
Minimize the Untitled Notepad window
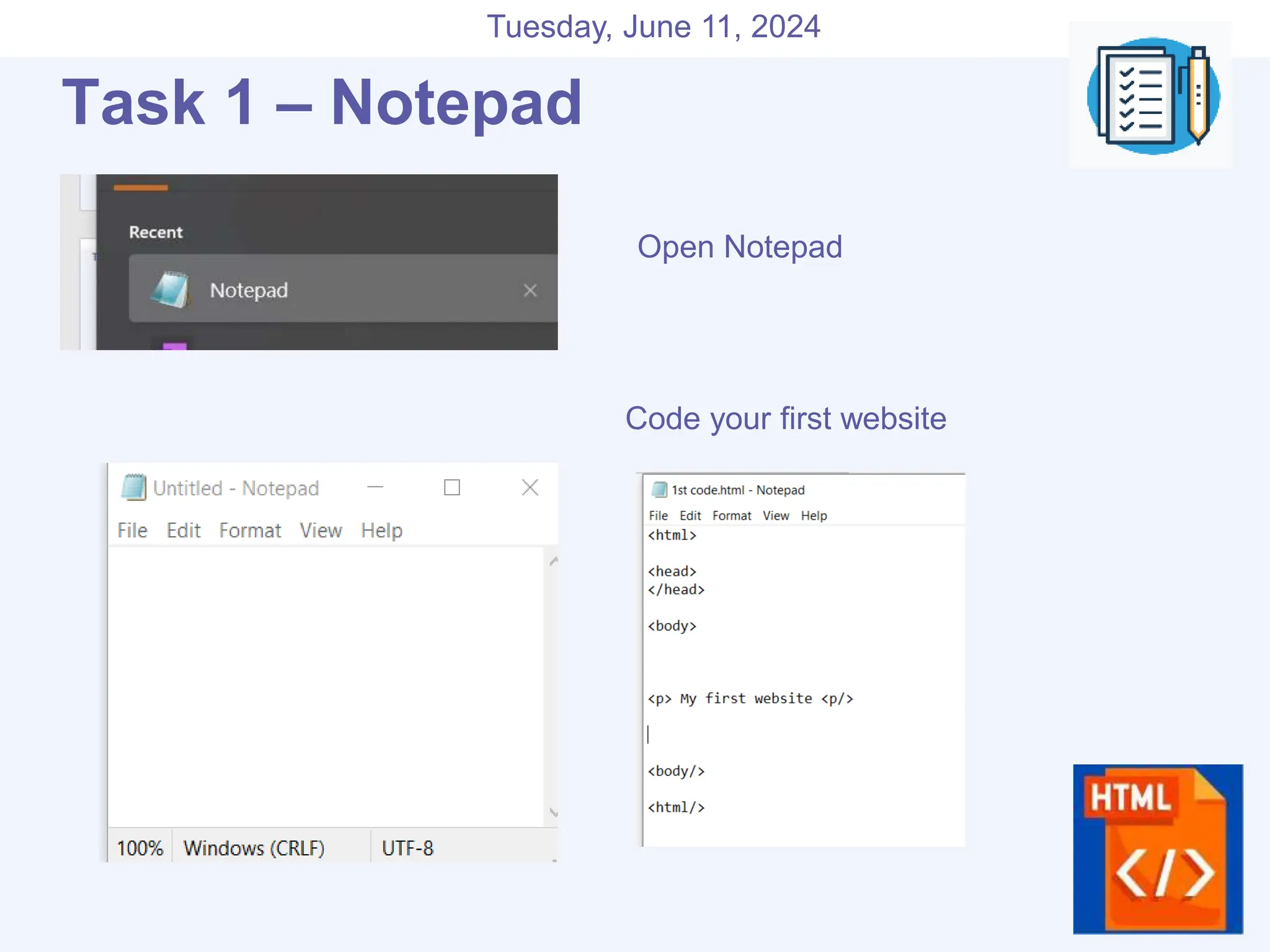[375, 488]
